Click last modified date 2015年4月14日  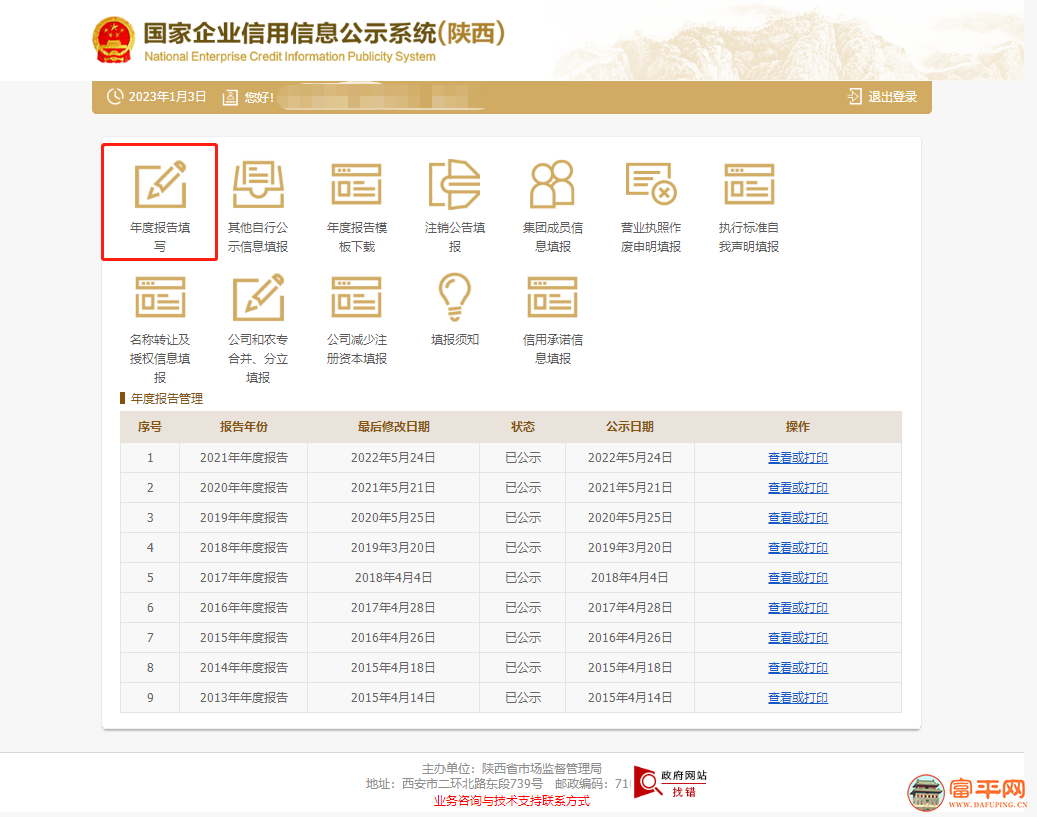pos(393,698)
